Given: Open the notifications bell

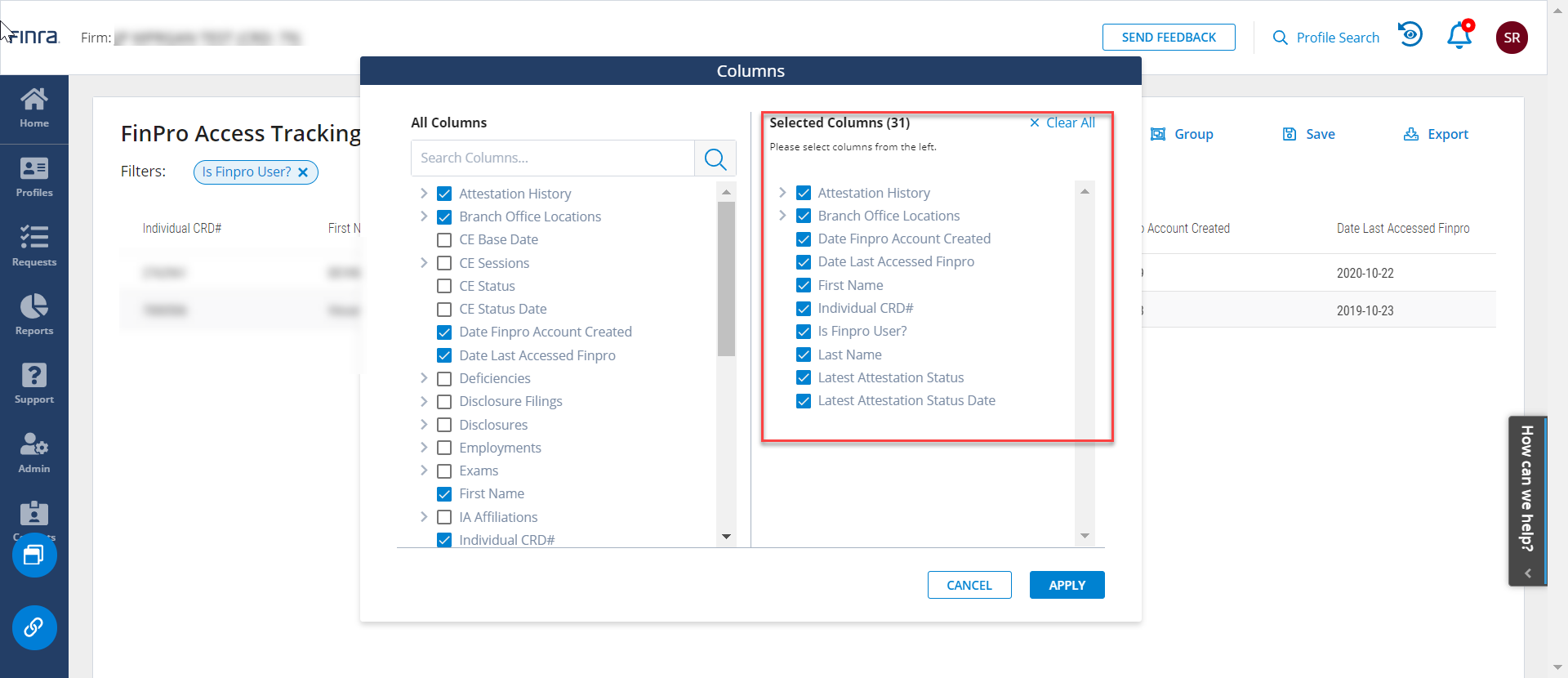Looking at the screenshot, I should [1459, 37].
